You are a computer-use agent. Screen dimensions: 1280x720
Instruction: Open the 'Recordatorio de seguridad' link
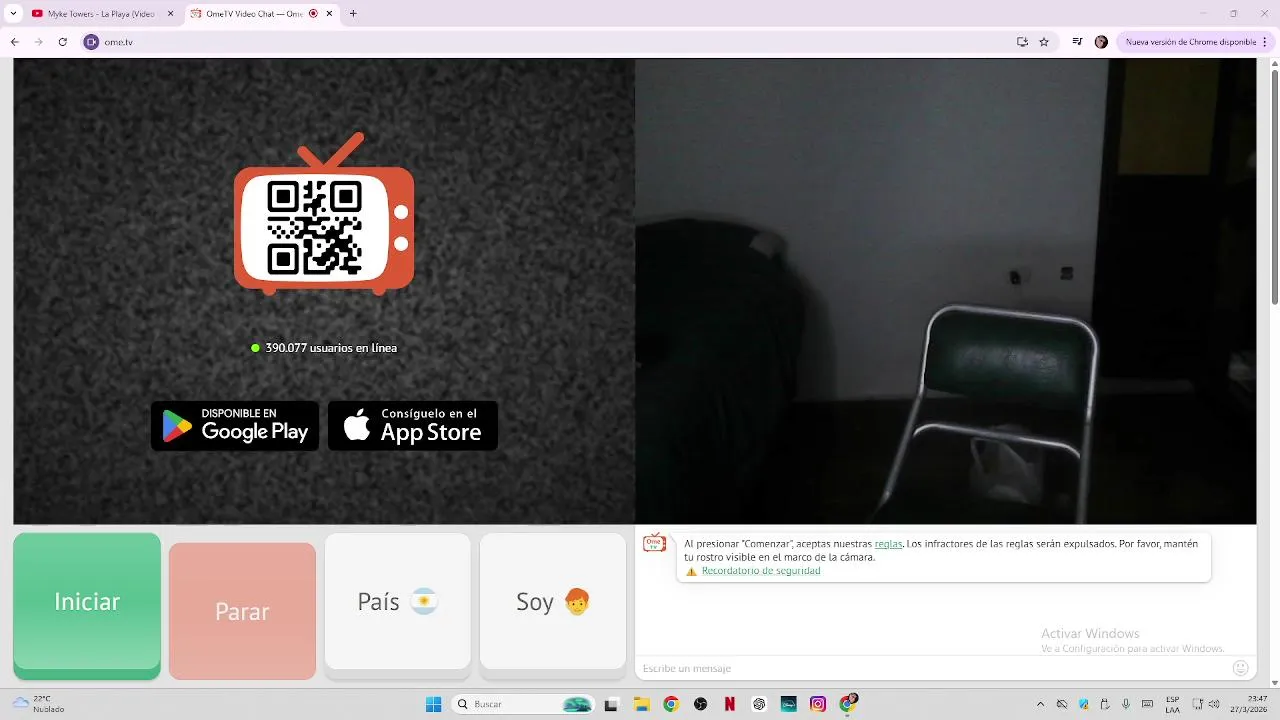pos(761,571)
